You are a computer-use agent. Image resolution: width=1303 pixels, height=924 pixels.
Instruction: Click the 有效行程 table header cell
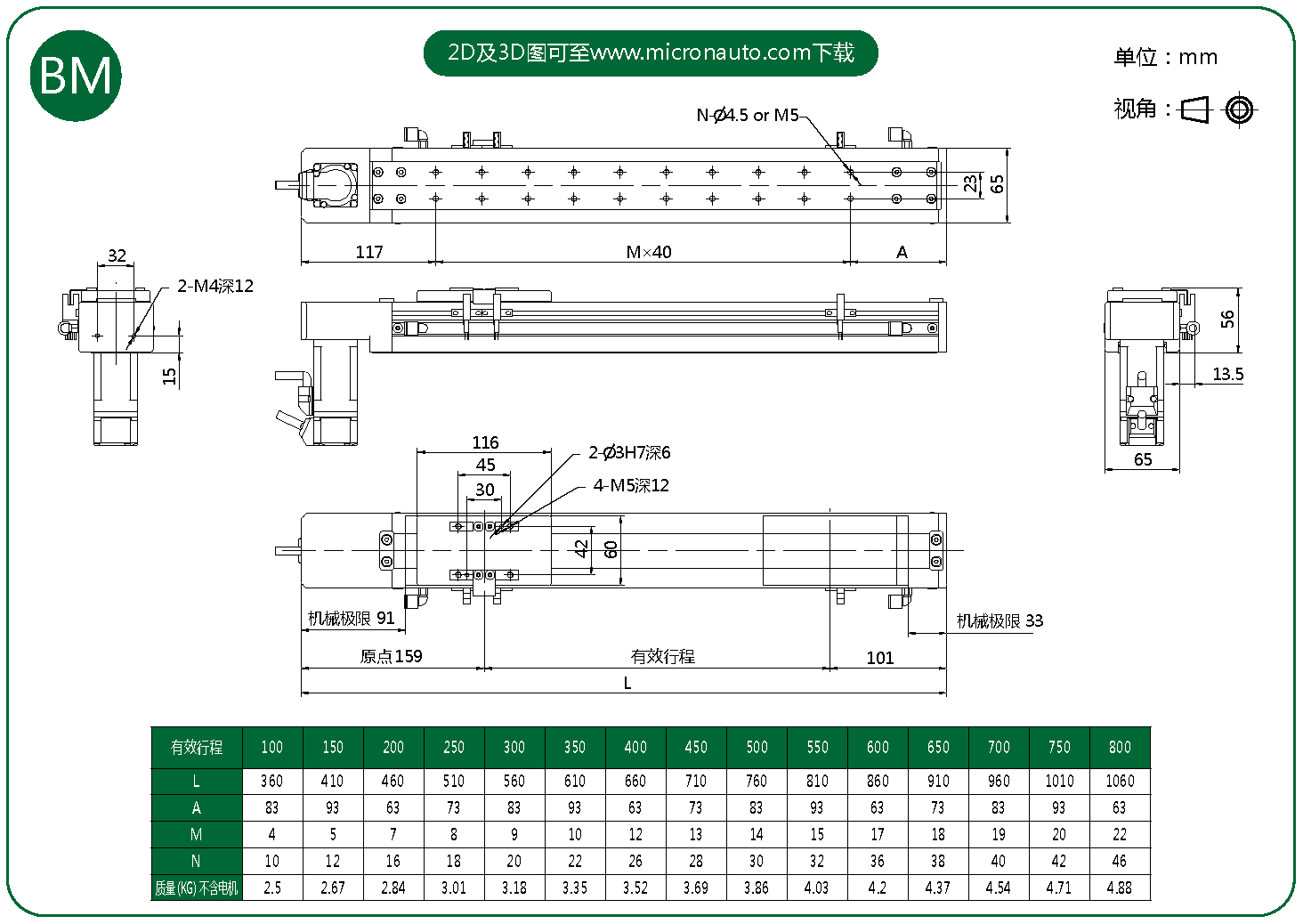[x=197, y=748]
